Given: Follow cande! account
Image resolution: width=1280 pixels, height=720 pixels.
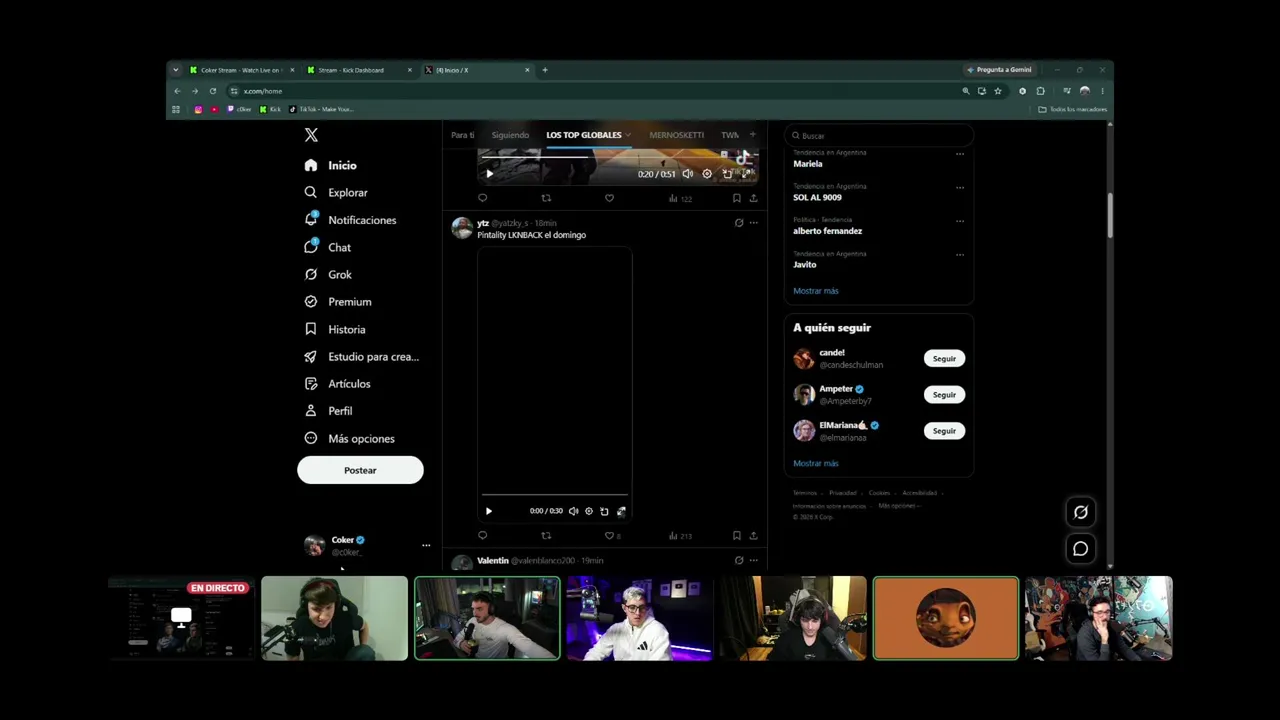Looking at the screenshot, I should click(x=944, y=358).
